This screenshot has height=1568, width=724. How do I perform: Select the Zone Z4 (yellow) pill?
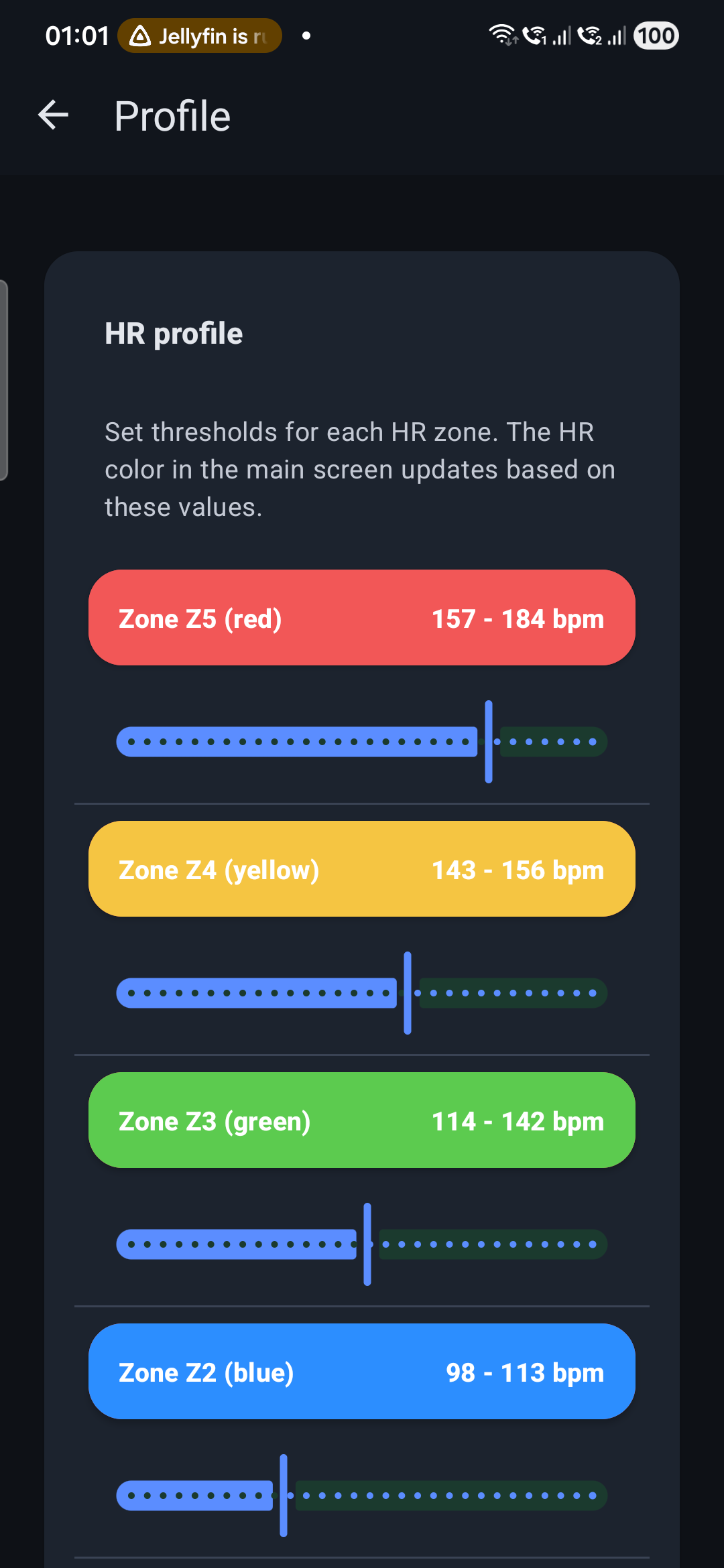click(361, 868)
